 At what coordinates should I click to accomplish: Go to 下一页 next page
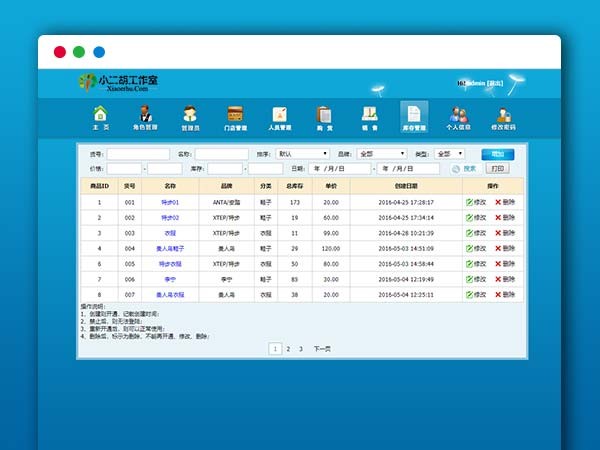[321, 349]
